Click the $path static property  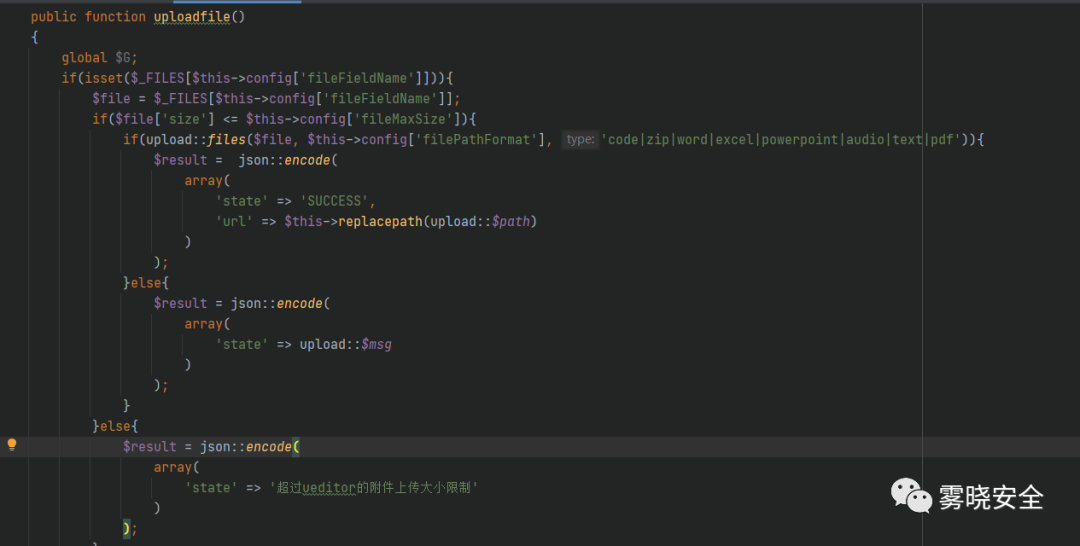click(x=511, y=222)
